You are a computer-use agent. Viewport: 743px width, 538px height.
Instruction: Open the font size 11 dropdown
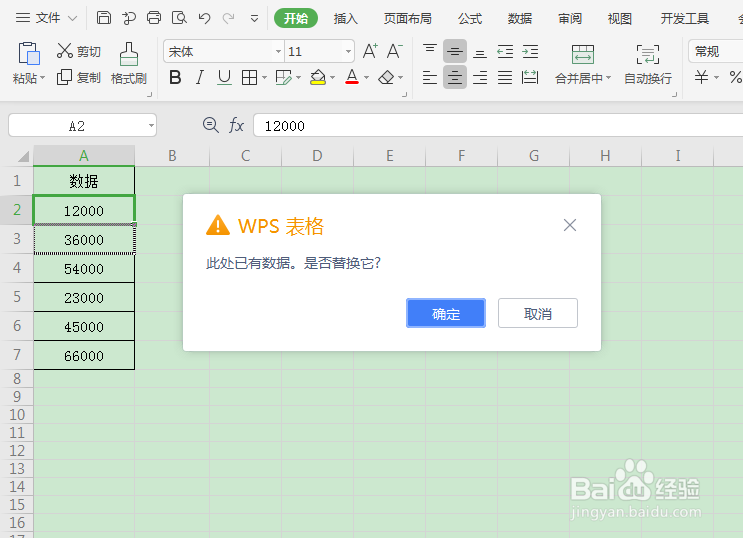click(348, 51)
